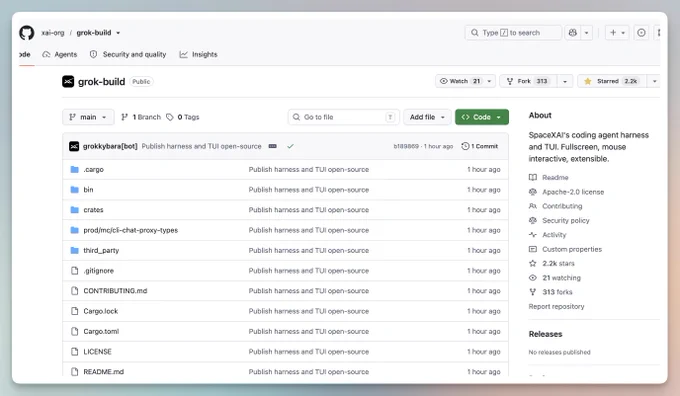Show commit status check mark details
680x396 pixels.
click(x=290, y=147)
